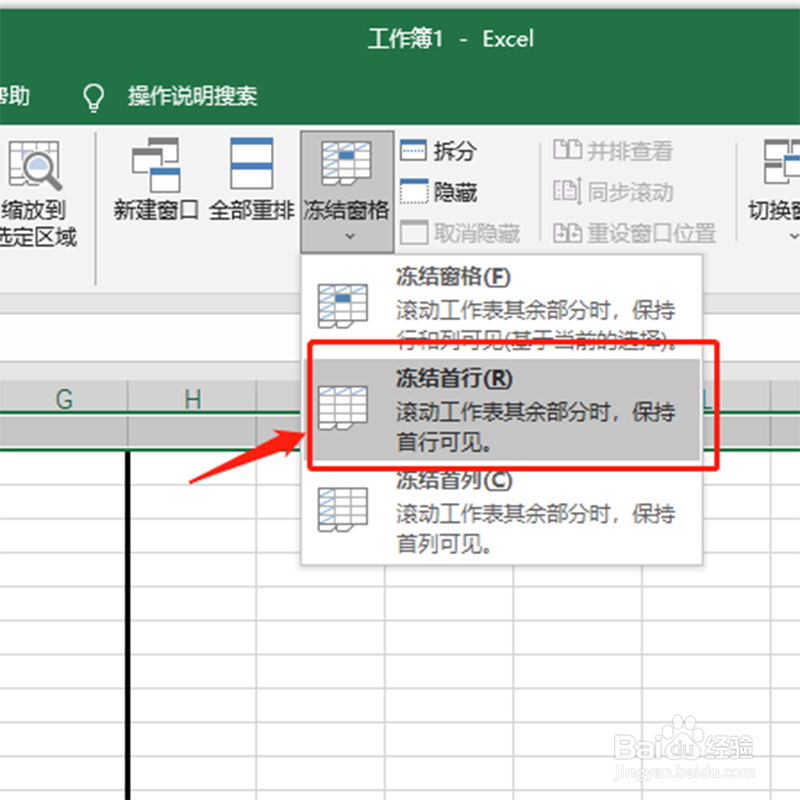Click the 操作说明搜索 search box
Viewport: 800px width, 800px height.
[192, 95]
